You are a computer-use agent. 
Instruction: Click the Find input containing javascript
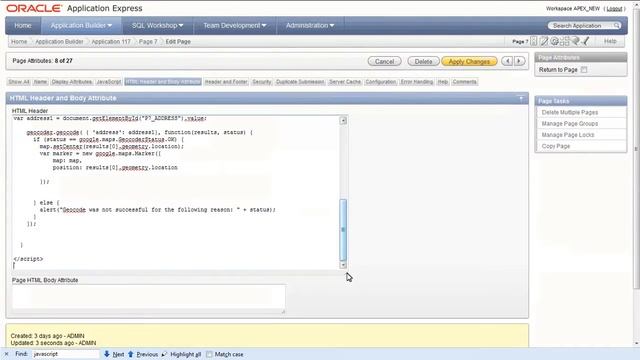(65, 354)
